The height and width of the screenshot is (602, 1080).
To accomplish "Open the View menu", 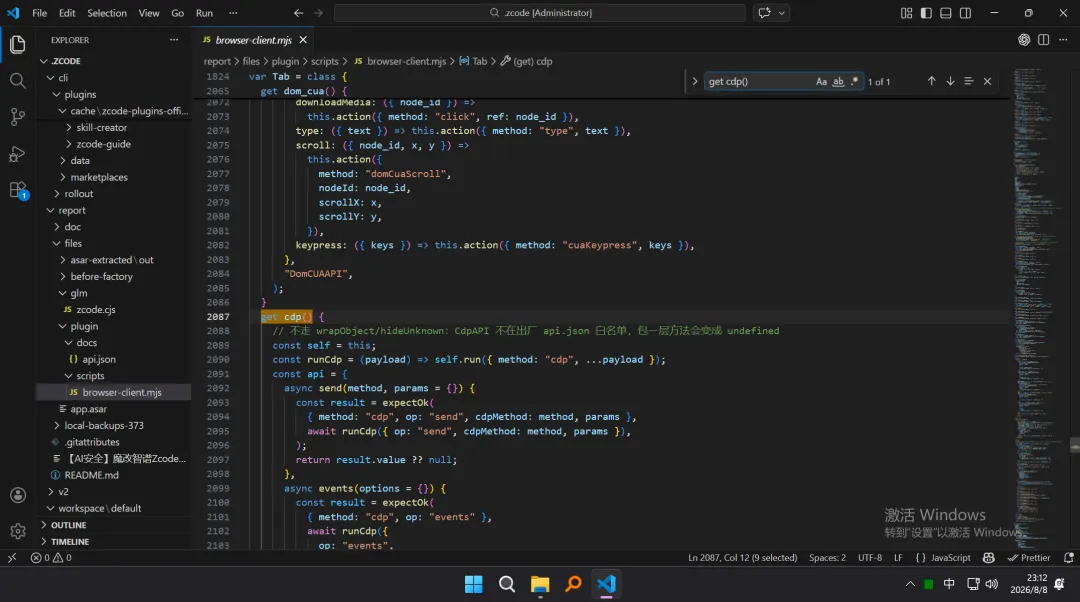I will pyautogui.click(x=149, y=13).
